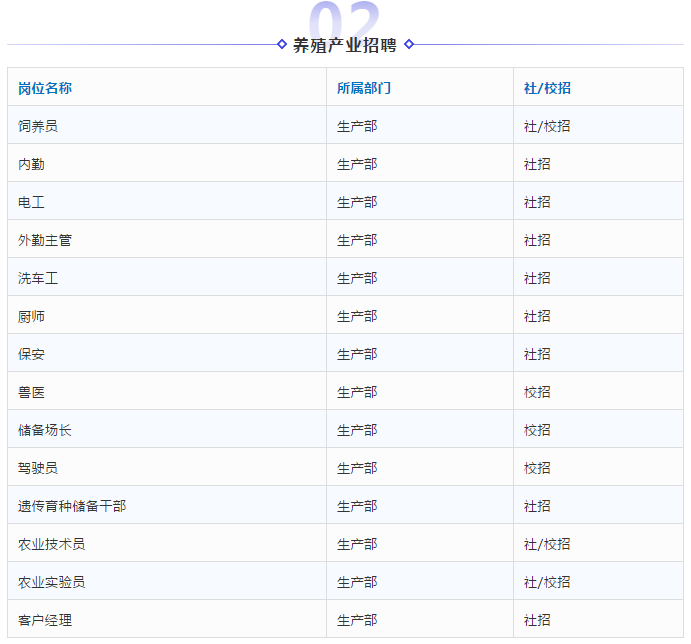691x644 pixels.
Task: Open the 农业技术员 job listing
Action: (51, 544)
